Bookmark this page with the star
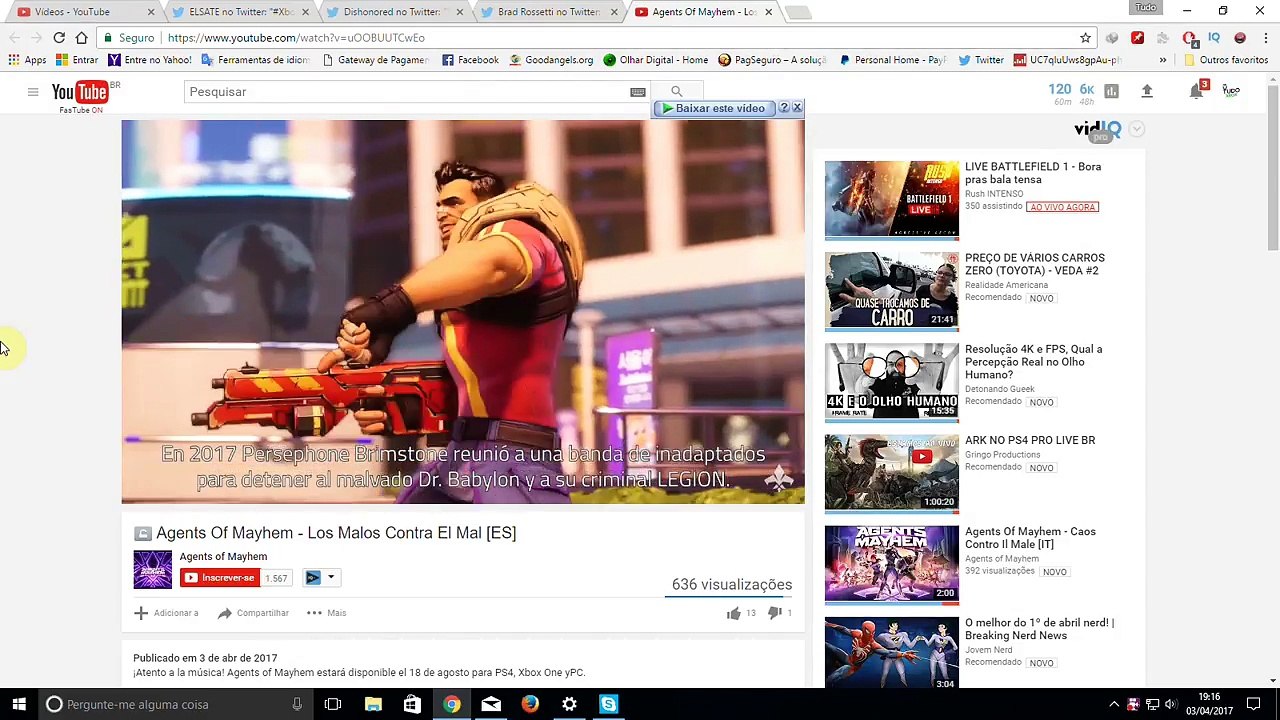 [x=1085, y=38]
